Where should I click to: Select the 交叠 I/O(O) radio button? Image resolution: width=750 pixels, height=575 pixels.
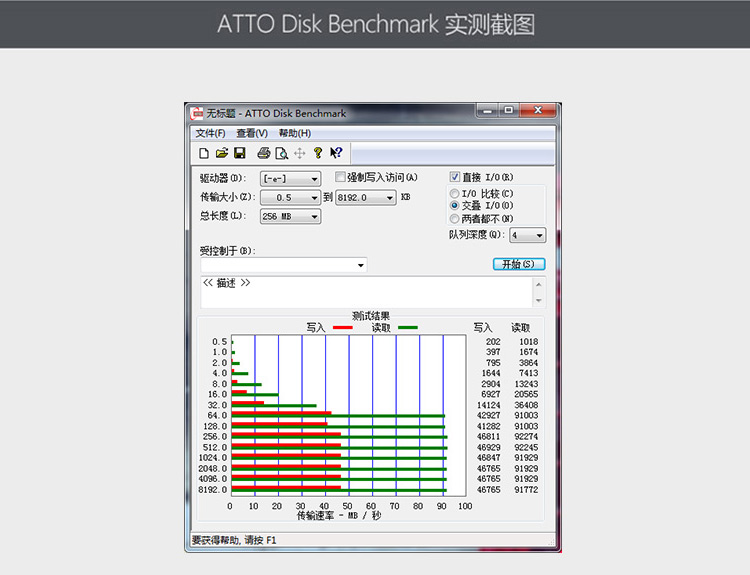454,206
